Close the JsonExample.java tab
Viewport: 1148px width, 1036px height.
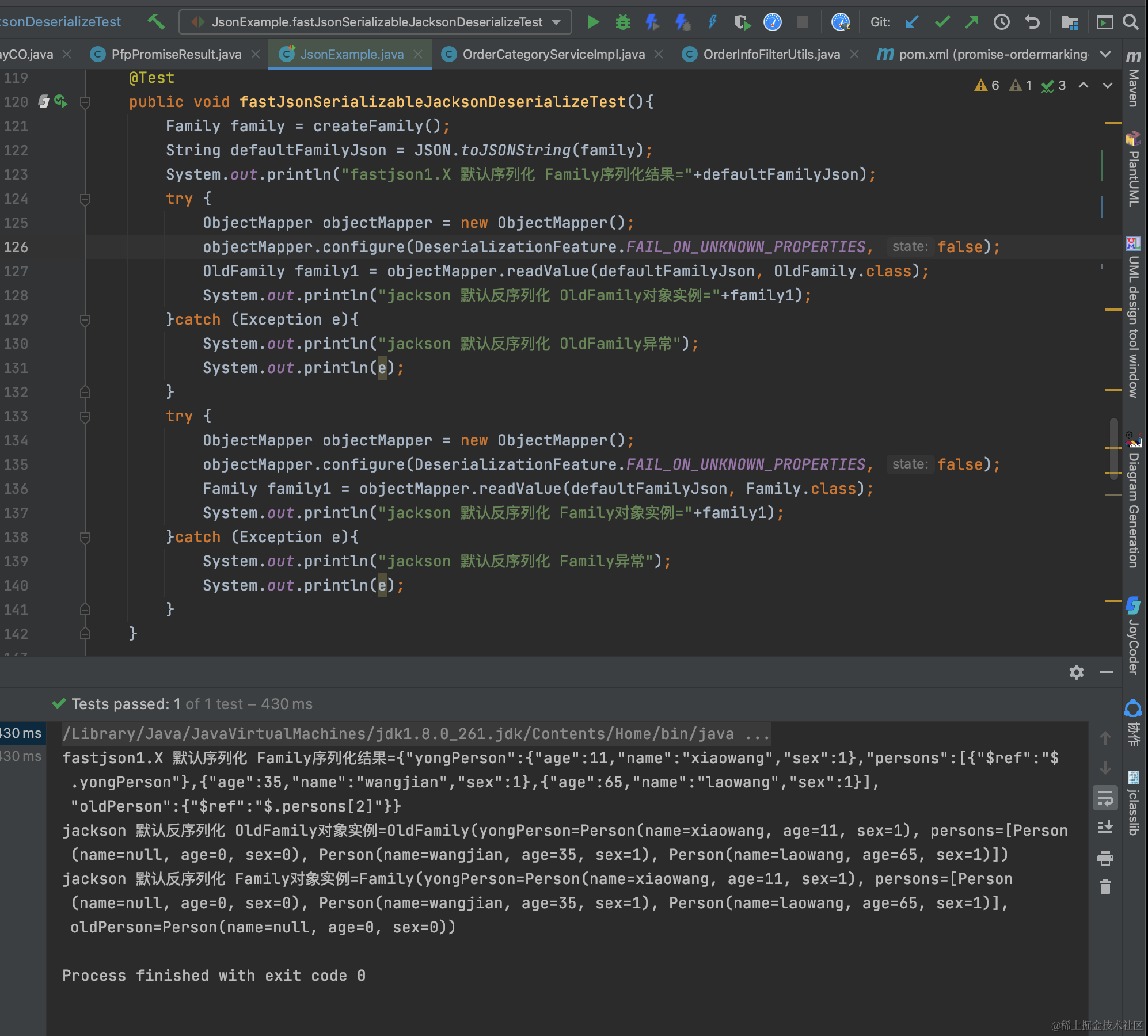tap(418, 54)
